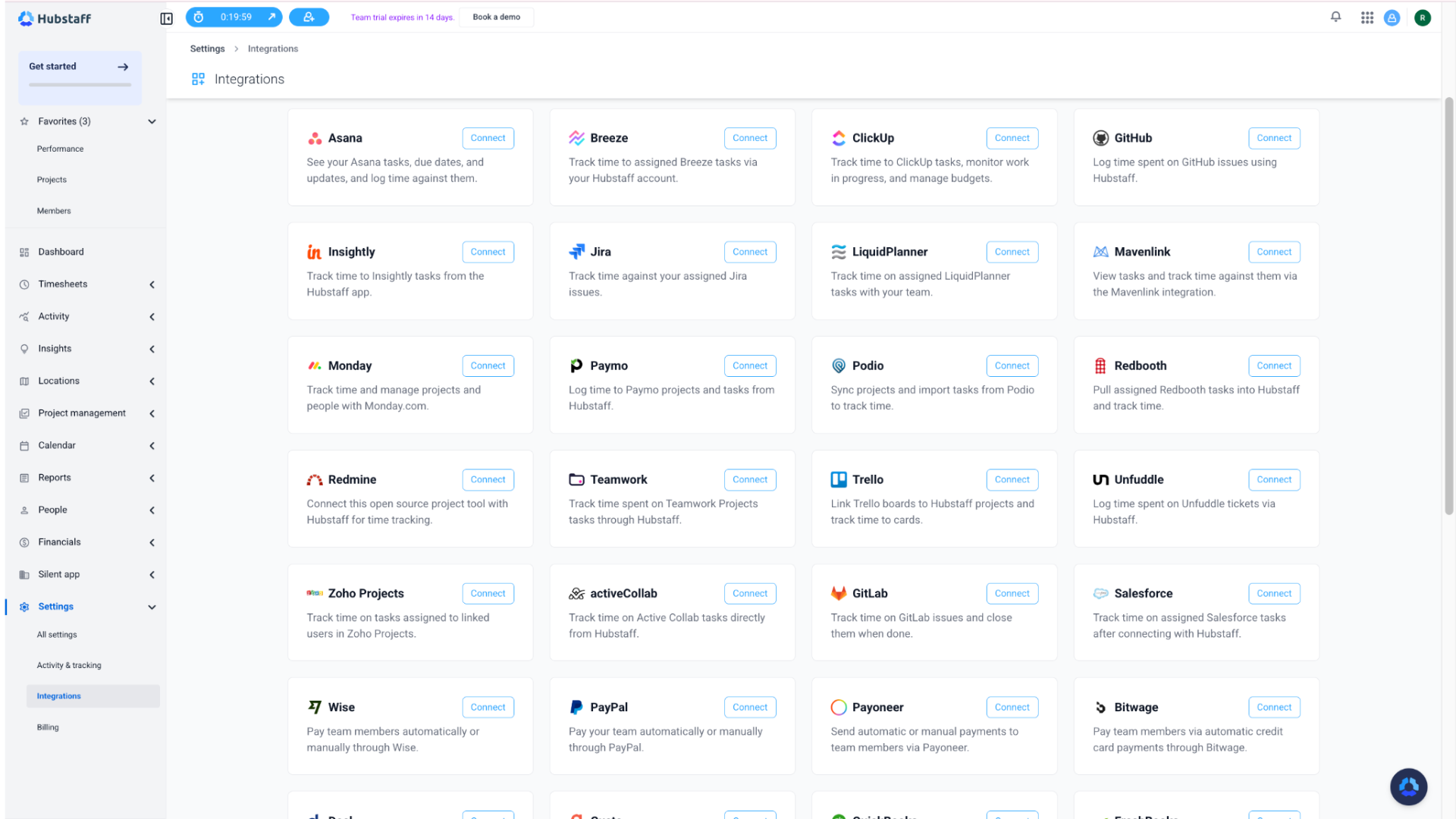Go to Dashboard

[x=61, y=252]
